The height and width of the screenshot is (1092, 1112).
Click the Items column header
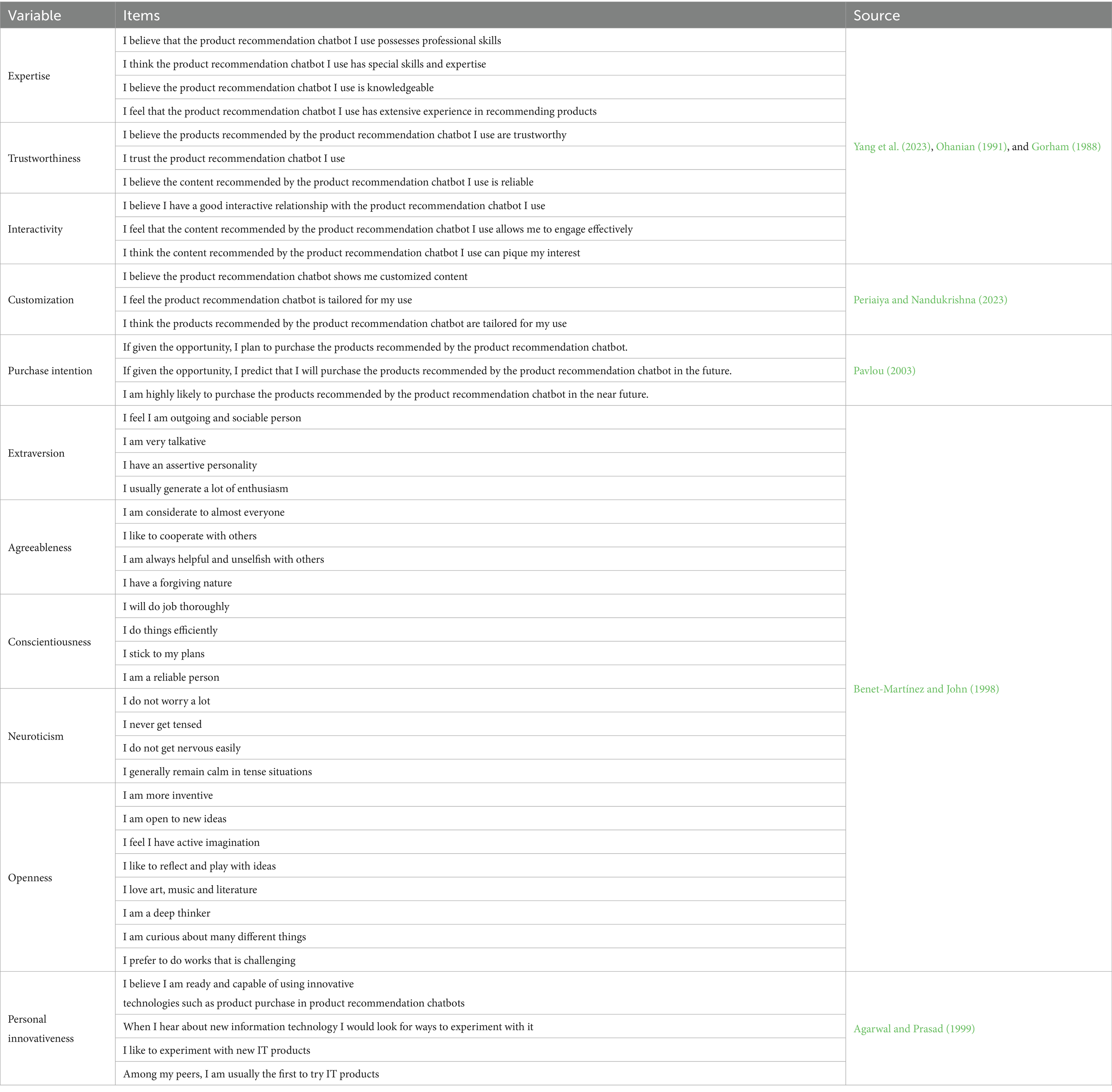coord(480,15)
